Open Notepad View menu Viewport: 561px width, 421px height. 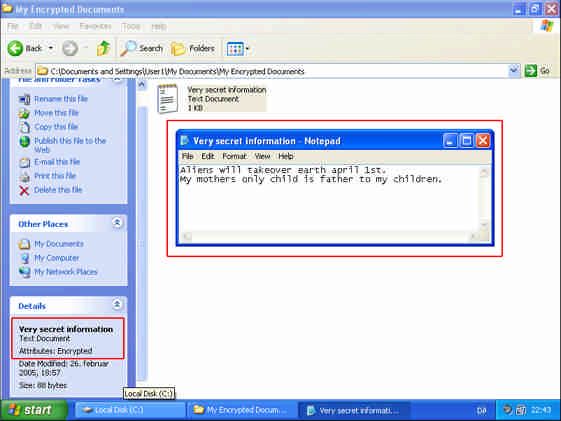point(262,156)
